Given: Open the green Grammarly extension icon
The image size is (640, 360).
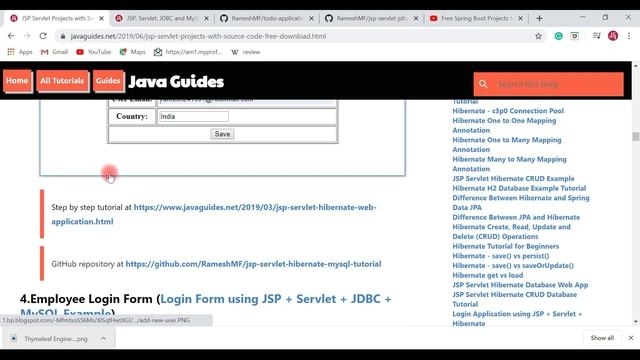Looking at the screenshot, I should (x=558, y=36).
